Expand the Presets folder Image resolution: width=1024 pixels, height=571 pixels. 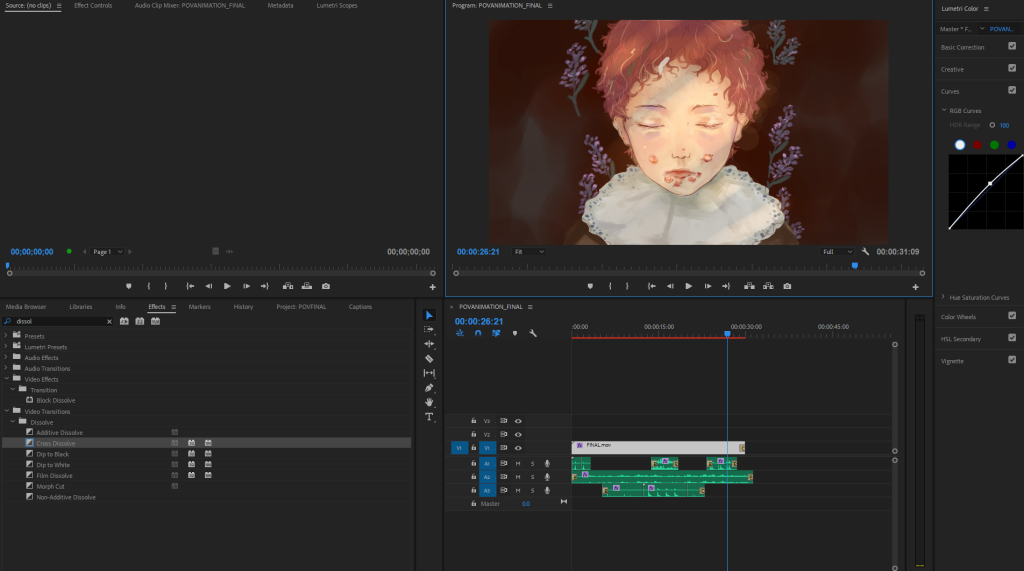(x=7, y=336)
